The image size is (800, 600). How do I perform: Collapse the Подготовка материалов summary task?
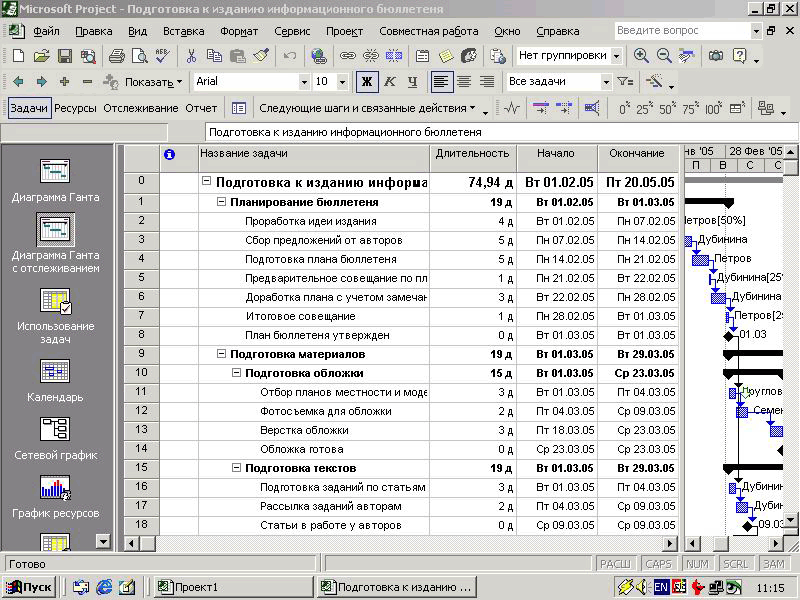point(221,353)
